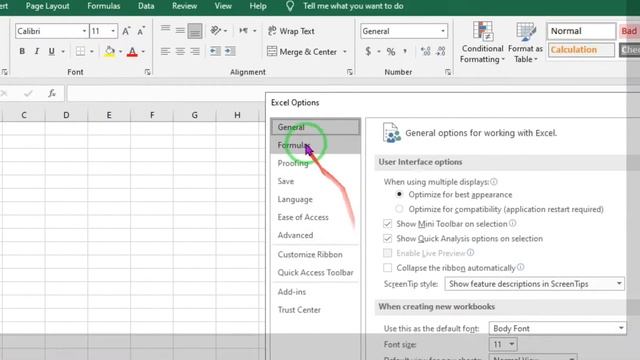Image resolution: width=640 pixels, height=360 pixels.
Task: Select Customize Ribbon in Excel Options
Action: pos(315,254)
